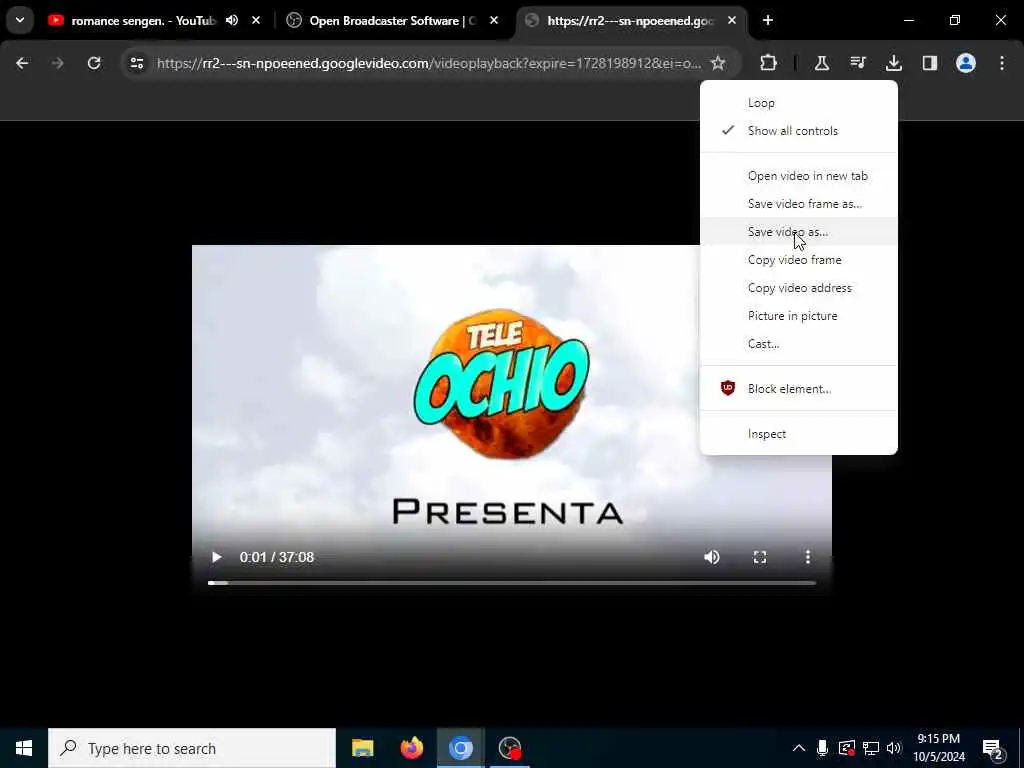This screenshot has width=1024, height=768.
Task: Open Chrome taskbar icon
Action: point(460,748)
